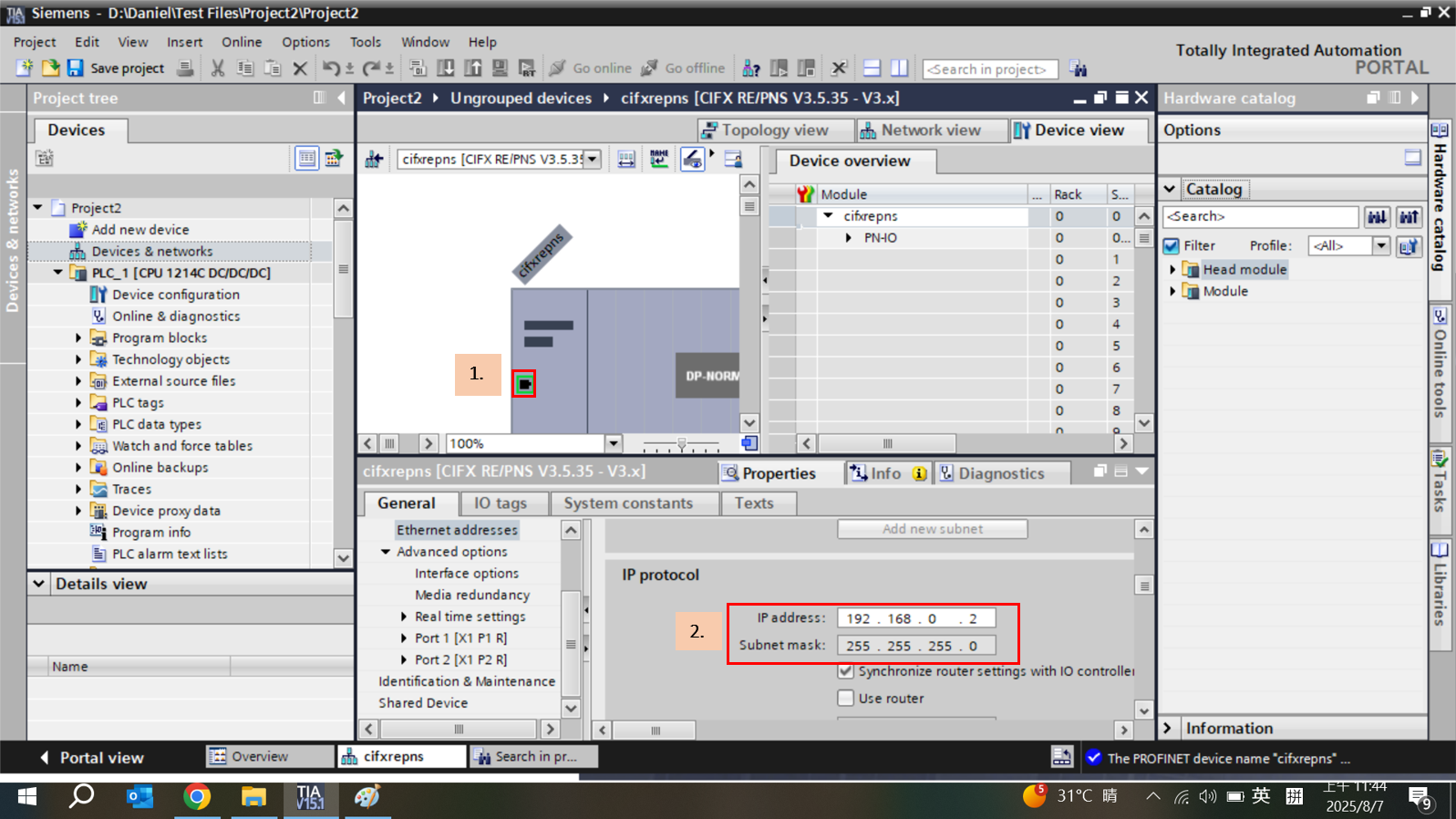Open the device selector dropdown
Image resolution: width=1456 pixels, height=819 pixels.
(592, 159)
